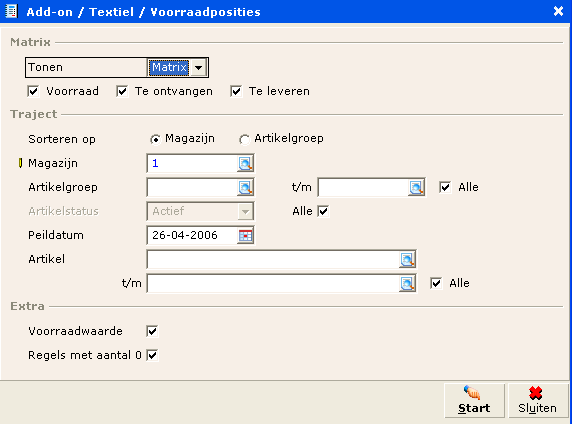The width and height of the screenshot is (572, 424).
Task: Open lookup icon beside Magazijn field
Action: (x=245, y=163)
